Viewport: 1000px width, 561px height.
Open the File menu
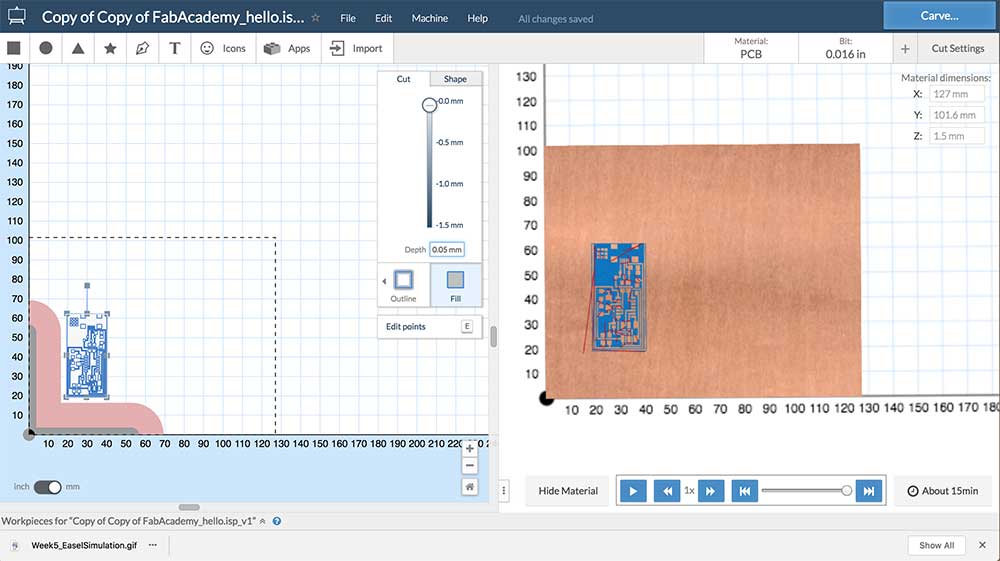pyautogui.click(x=348, y=18)
